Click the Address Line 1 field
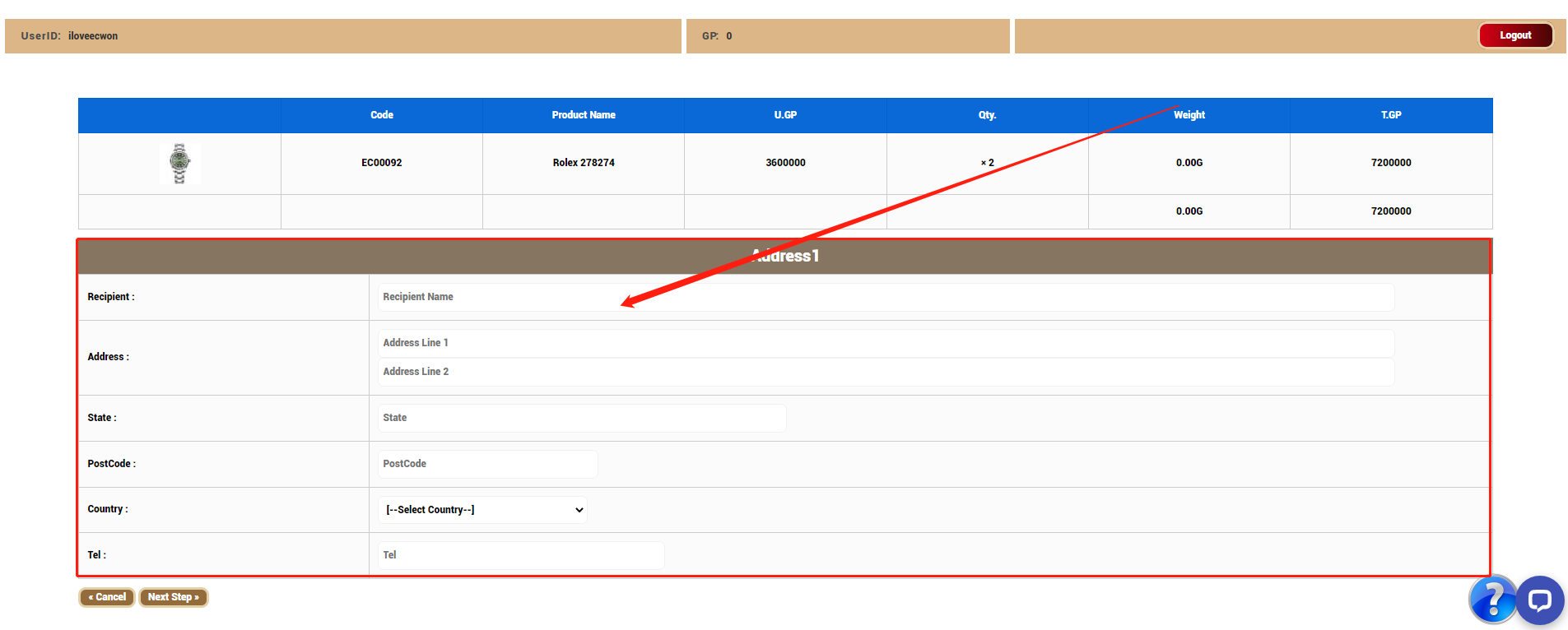 click(885, 343)
